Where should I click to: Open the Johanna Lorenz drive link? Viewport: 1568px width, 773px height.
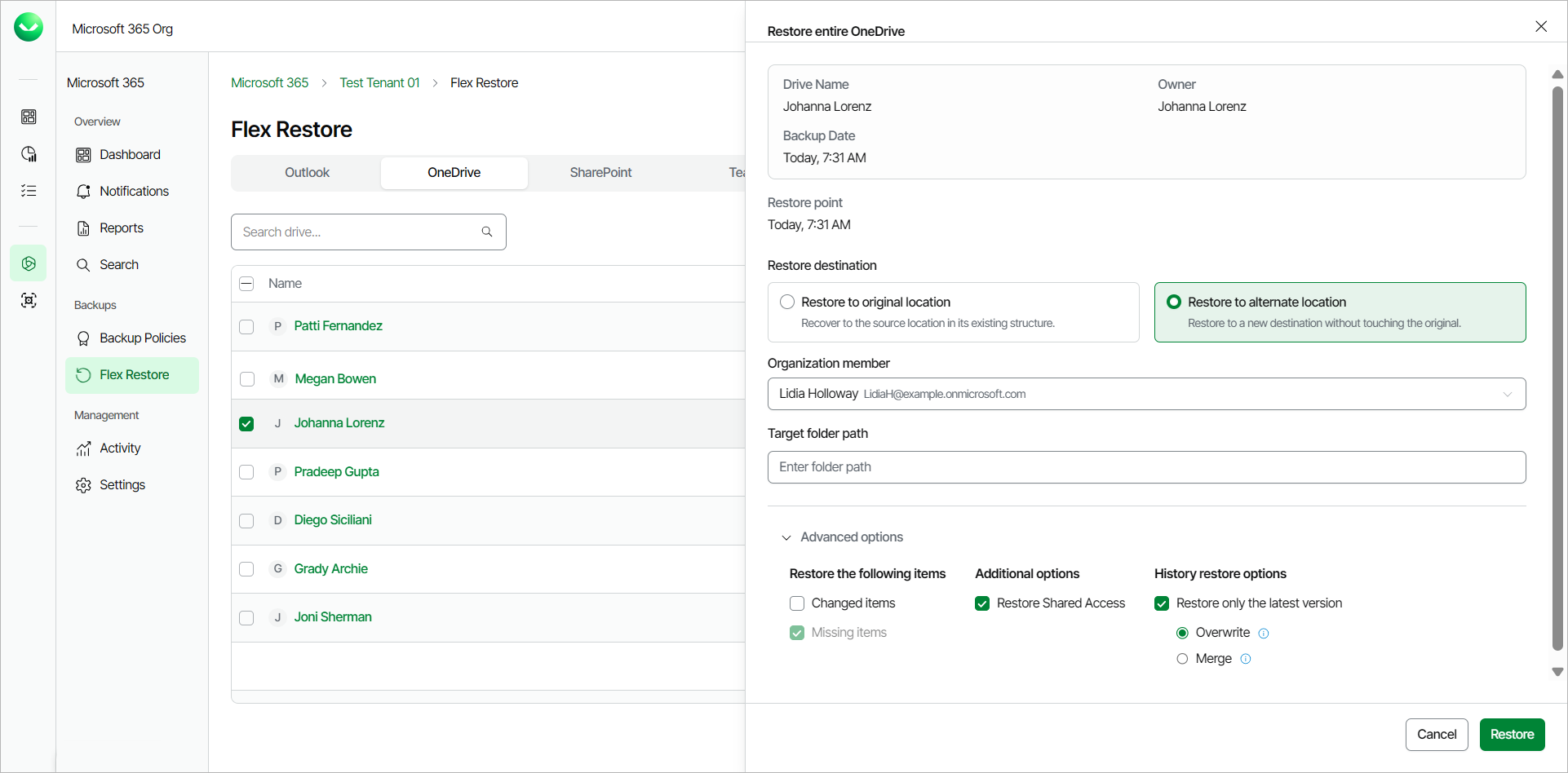coord(339,423)
